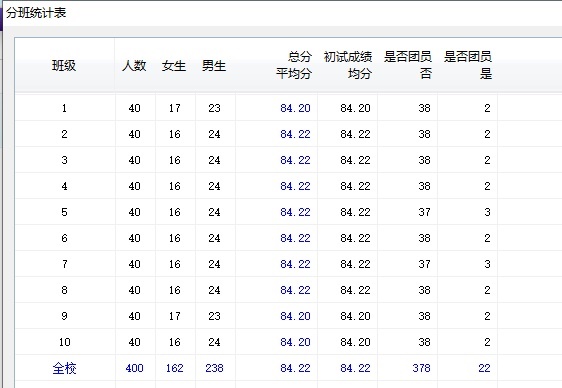This screenshot has width=562, height=388.
Task: Click the 分班统计表 window title
Action: [36, 13]
